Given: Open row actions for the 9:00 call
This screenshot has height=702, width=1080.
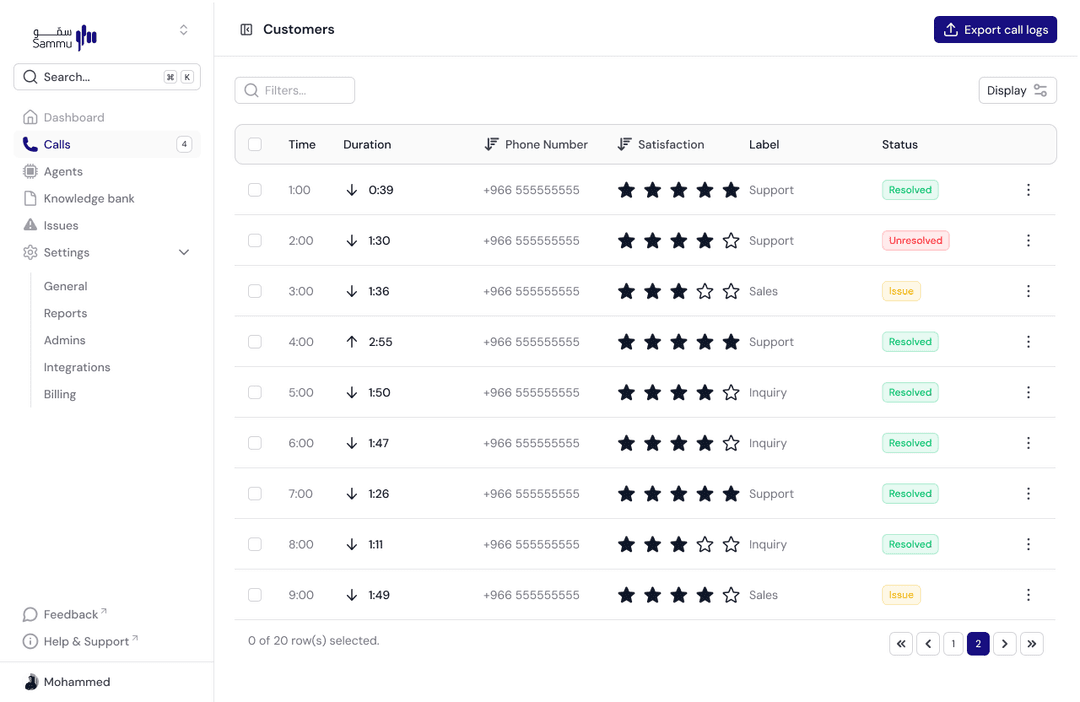Looking at the screenshot, I should (x=1028, y=595).
